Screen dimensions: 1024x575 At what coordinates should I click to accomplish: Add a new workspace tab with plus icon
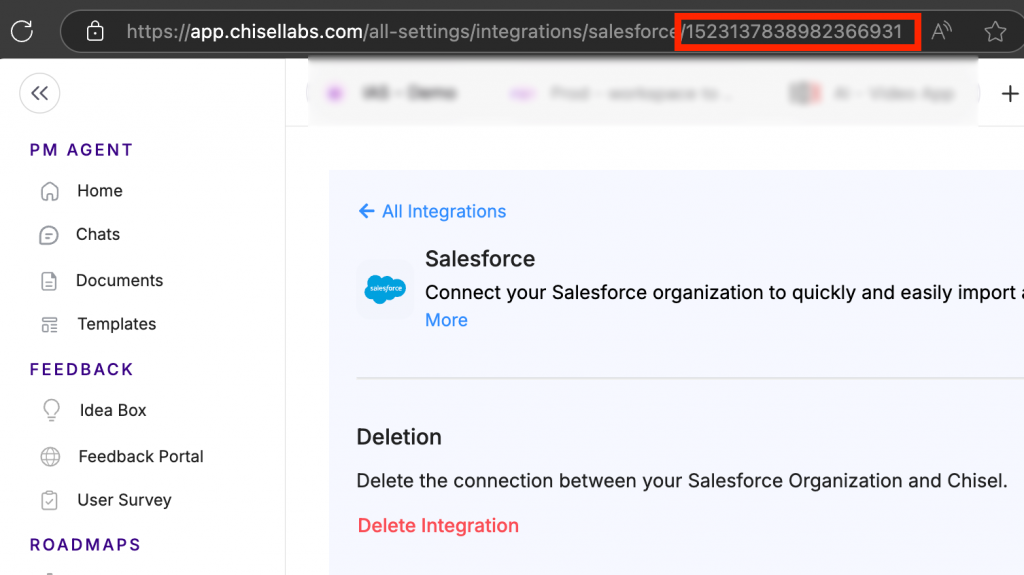click(1010, 94)
